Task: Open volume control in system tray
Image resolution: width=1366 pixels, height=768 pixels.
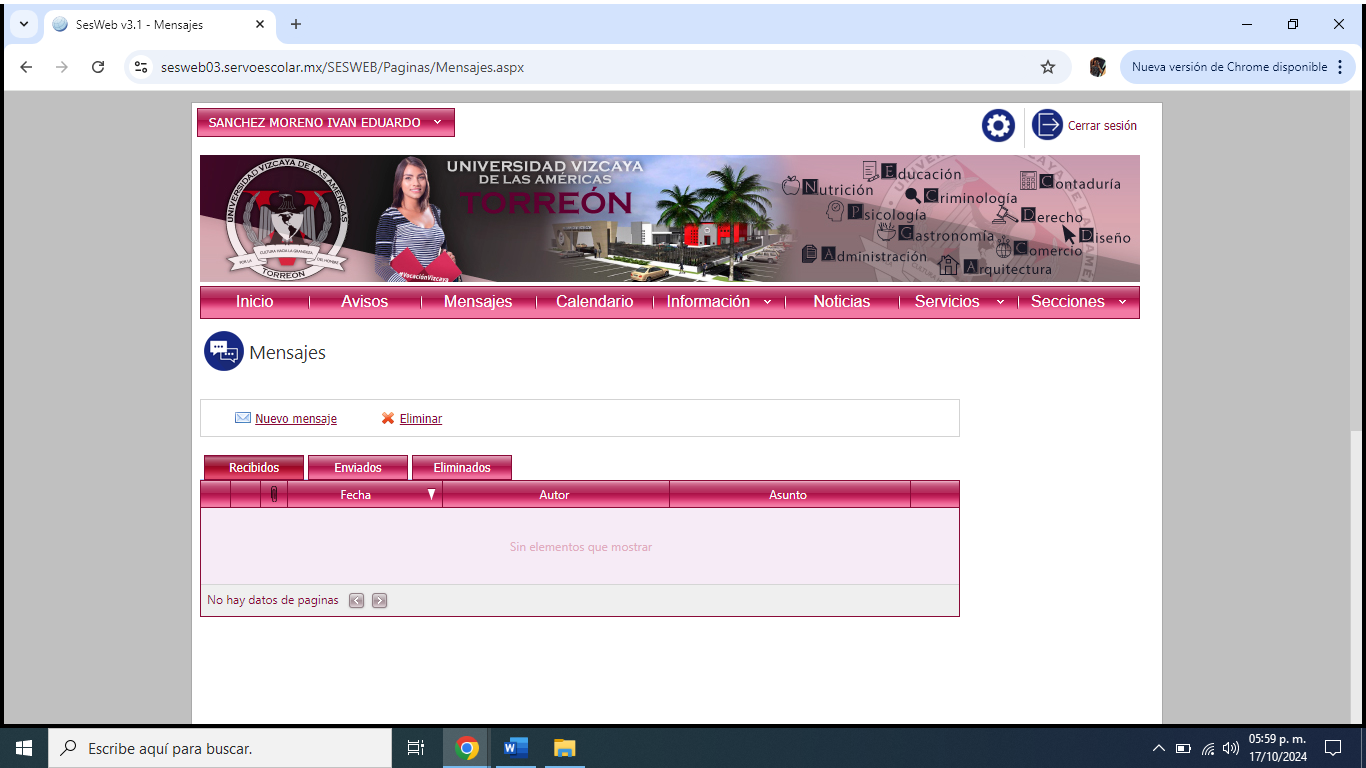Action: pyautogui.click(x=1231, y=748)
